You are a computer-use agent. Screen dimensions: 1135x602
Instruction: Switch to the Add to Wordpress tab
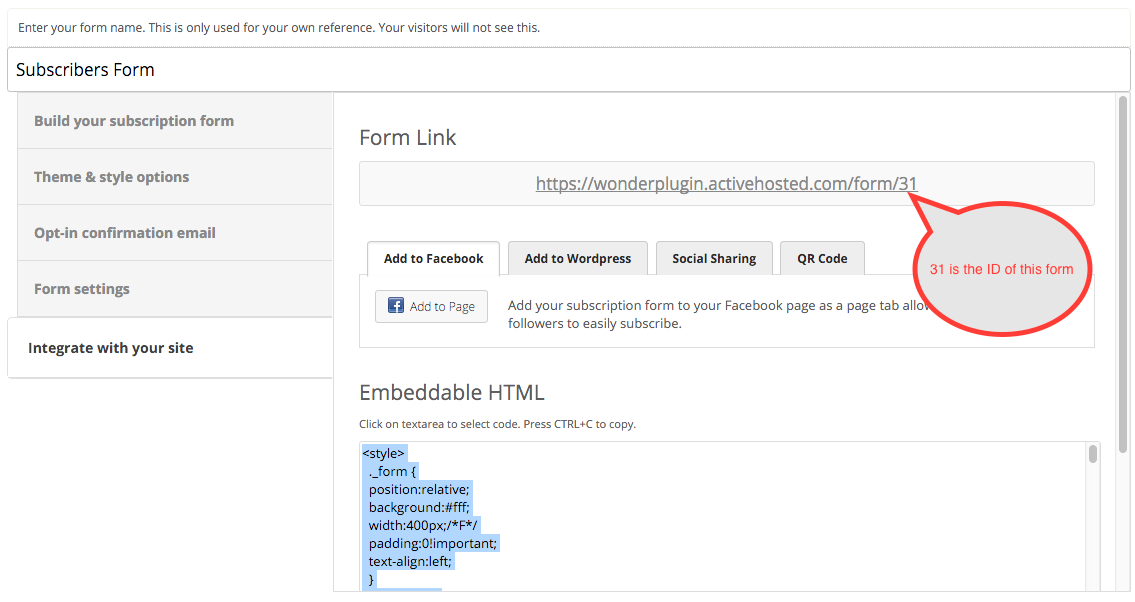(x=577, y=258)
